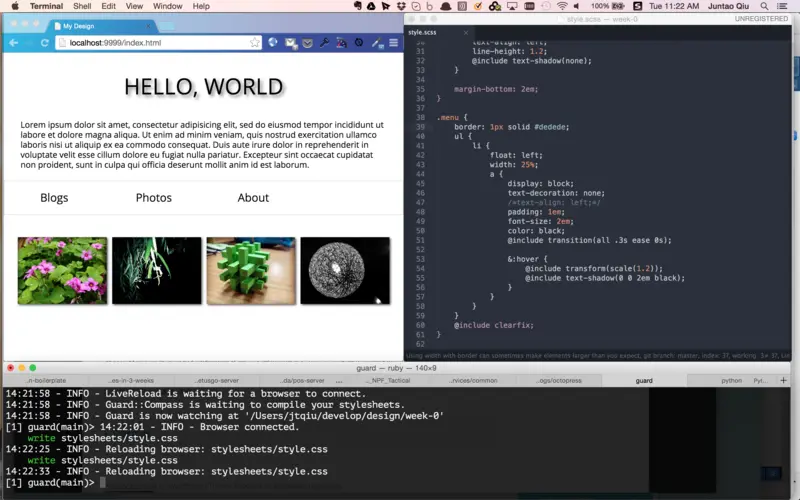Viewport: 800px width, 500px height.
Task: Open the Juntao Qiu user menu
Action: coord(728,6)
